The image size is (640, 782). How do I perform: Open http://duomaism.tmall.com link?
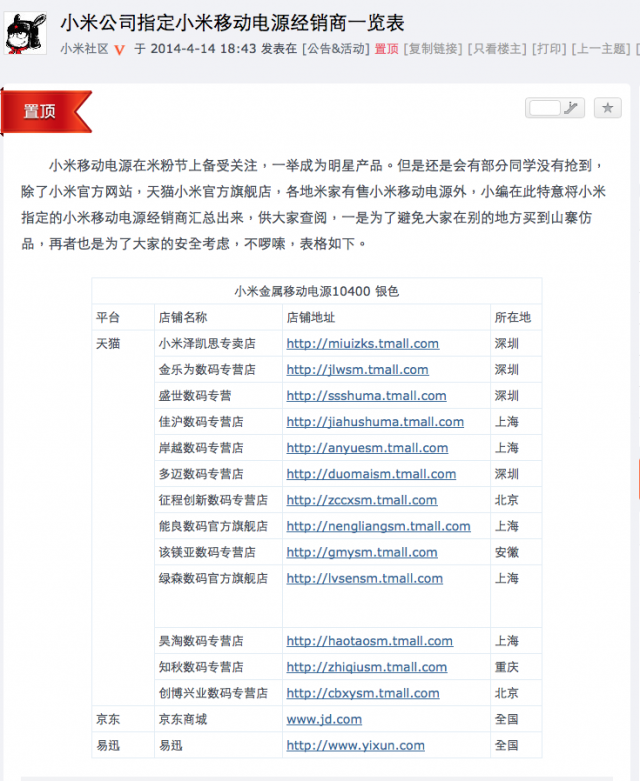coord(371,474)
